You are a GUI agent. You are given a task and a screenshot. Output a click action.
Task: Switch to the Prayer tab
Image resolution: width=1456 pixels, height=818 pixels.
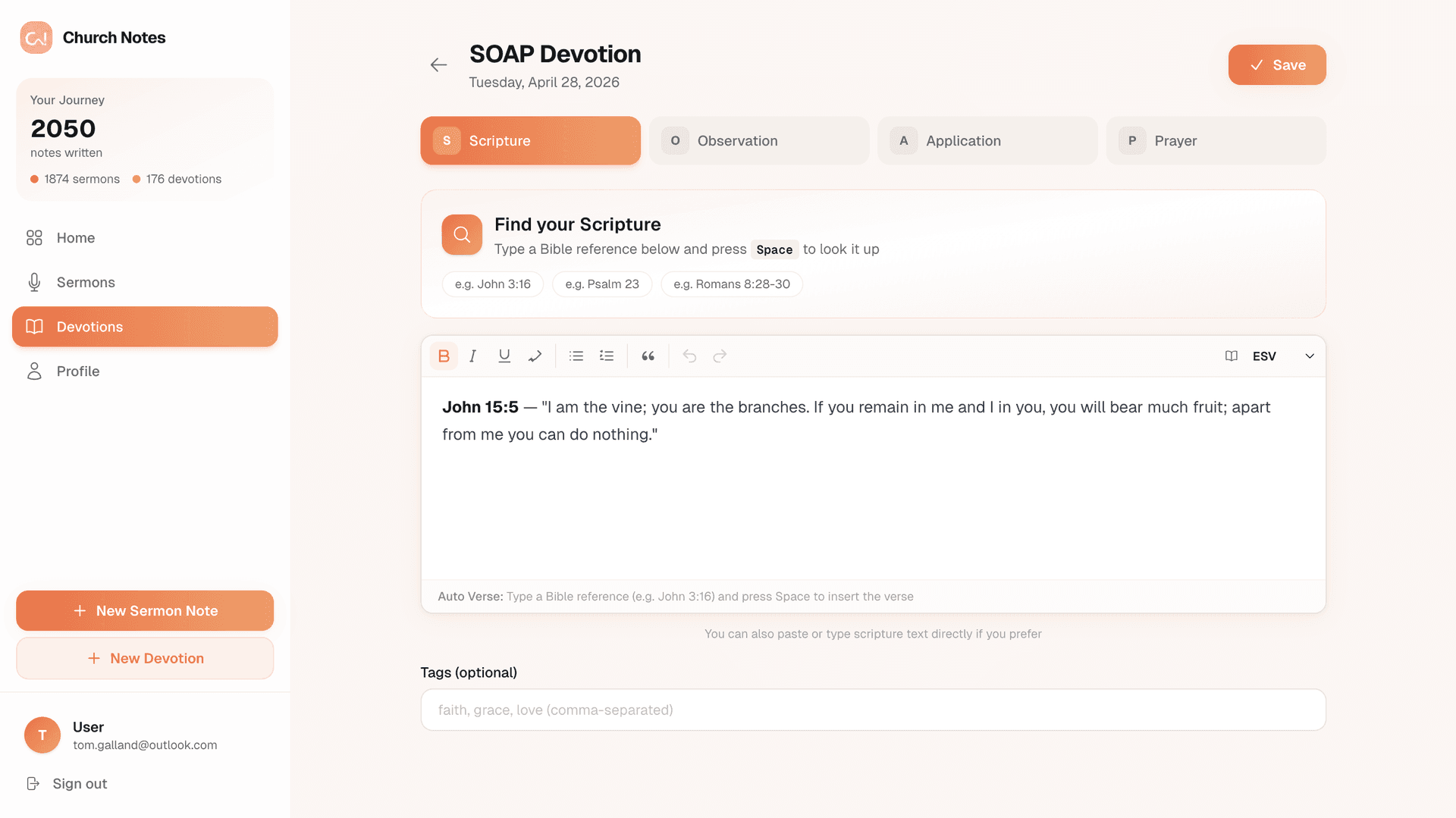coord(1215,140)
